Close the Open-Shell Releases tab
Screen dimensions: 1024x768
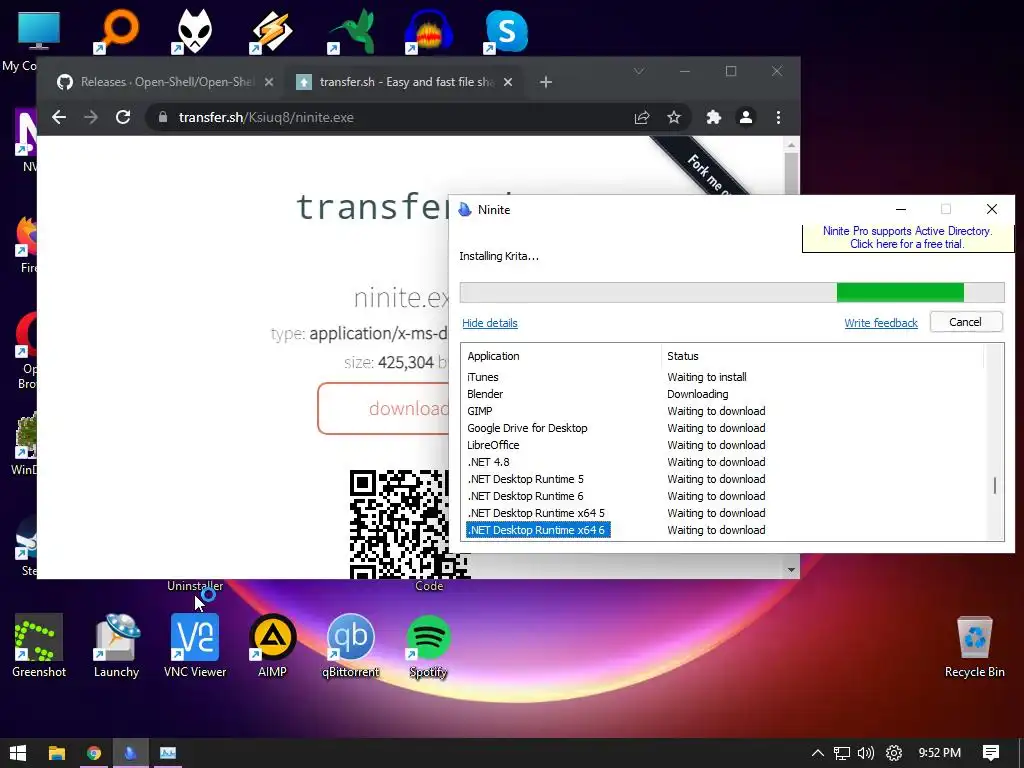[269, 82]
